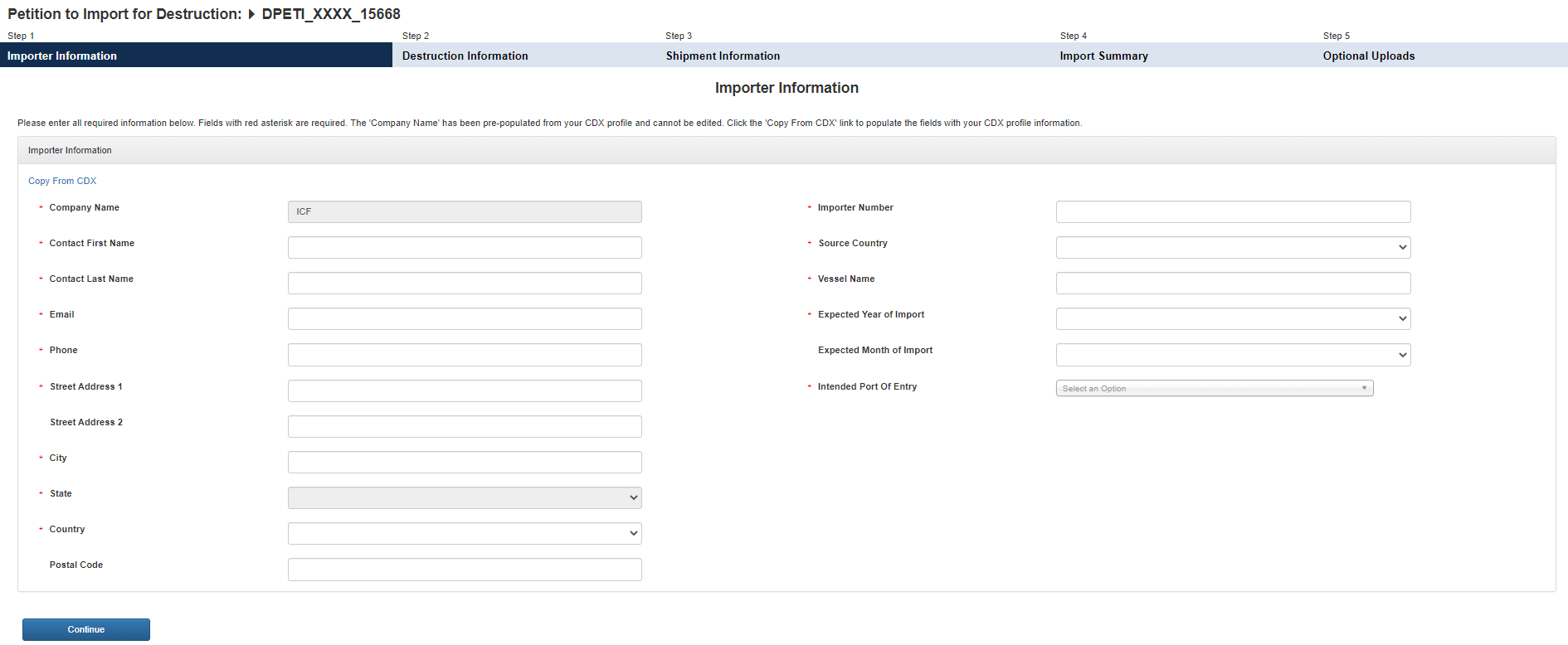The width and height of the screenshot is (1568, 645).
Task: Focus the Vessel Name text box
Action: click(1233, 283)
